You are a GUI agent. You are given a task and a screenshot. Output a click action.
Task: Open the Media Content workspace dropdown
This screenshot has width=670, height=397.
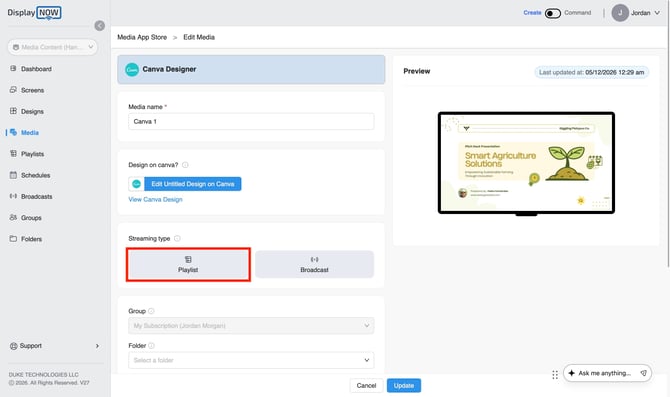pos(53,47)
